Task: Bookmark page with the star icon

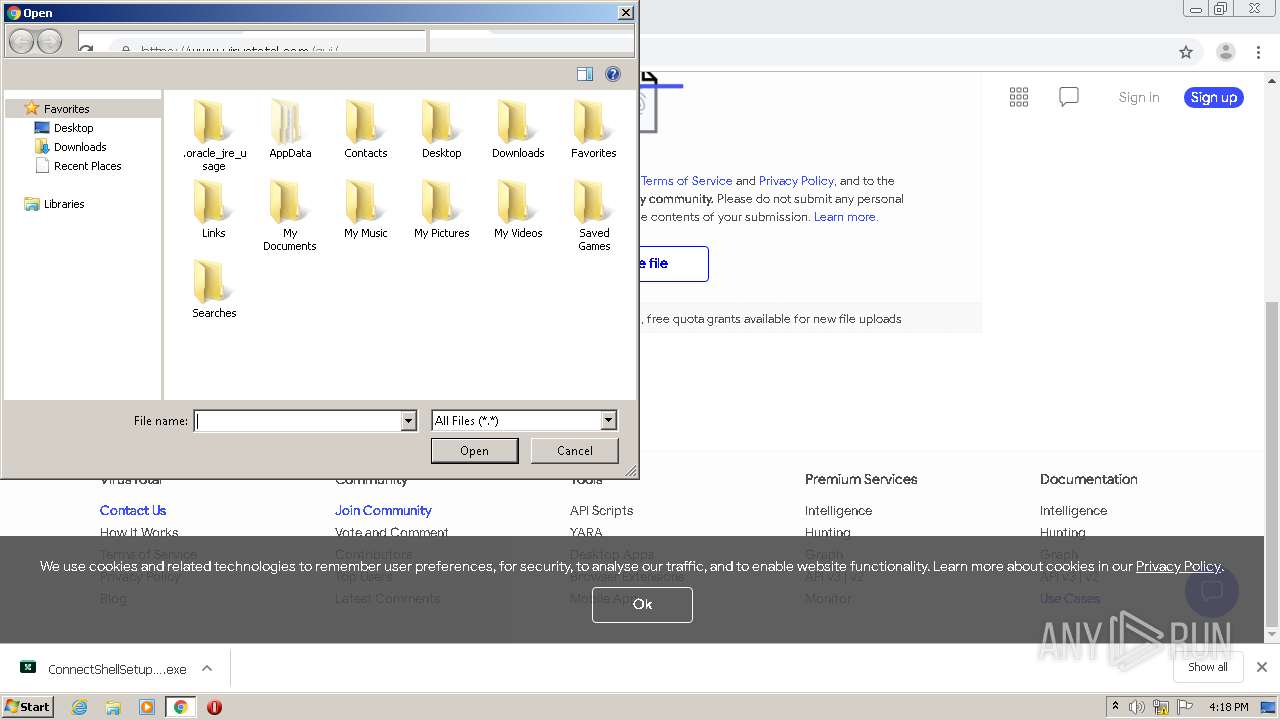Action: 1186,52
